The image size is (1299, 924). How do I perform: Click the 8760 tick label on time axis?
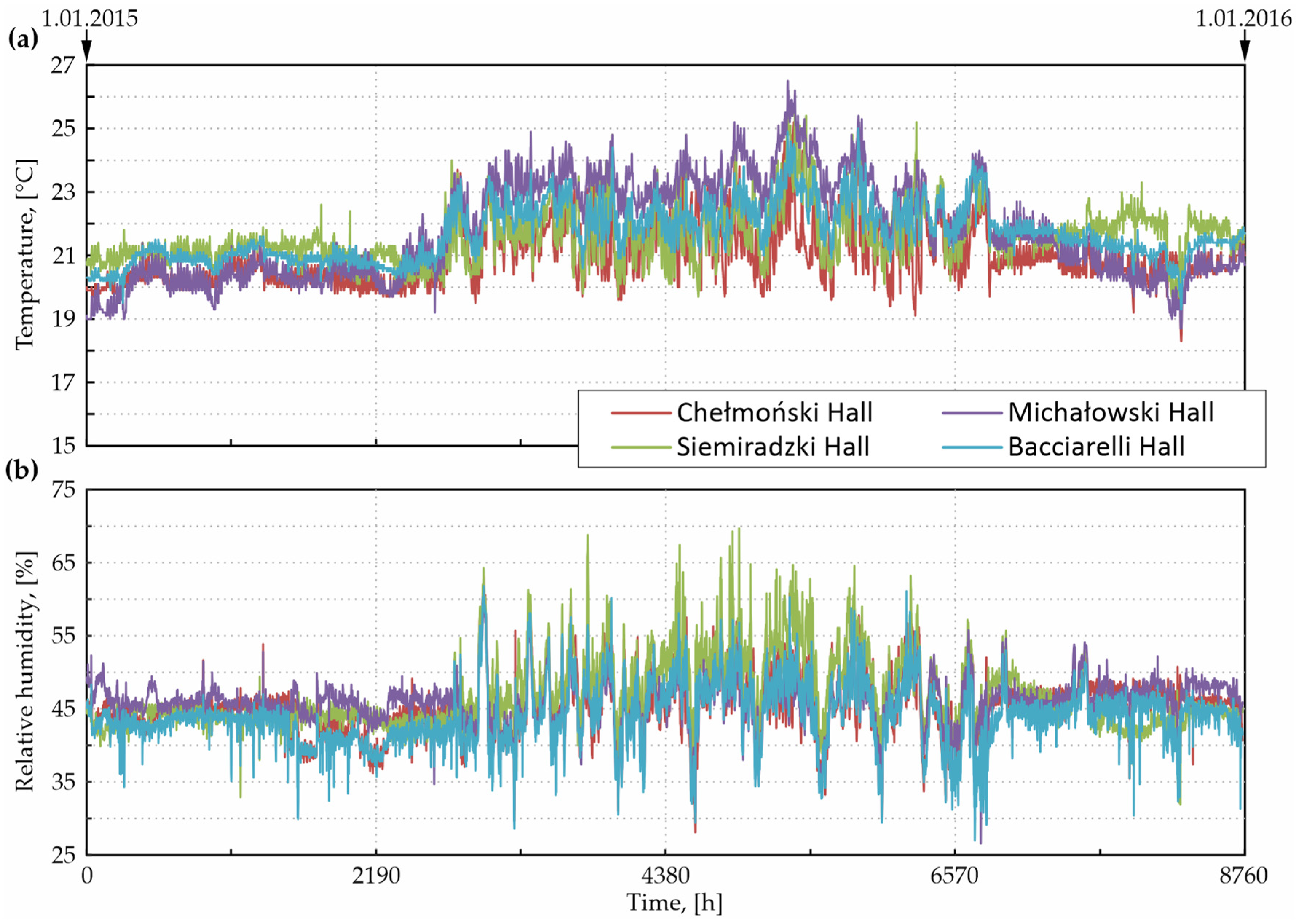click(x=1244, y=876)
